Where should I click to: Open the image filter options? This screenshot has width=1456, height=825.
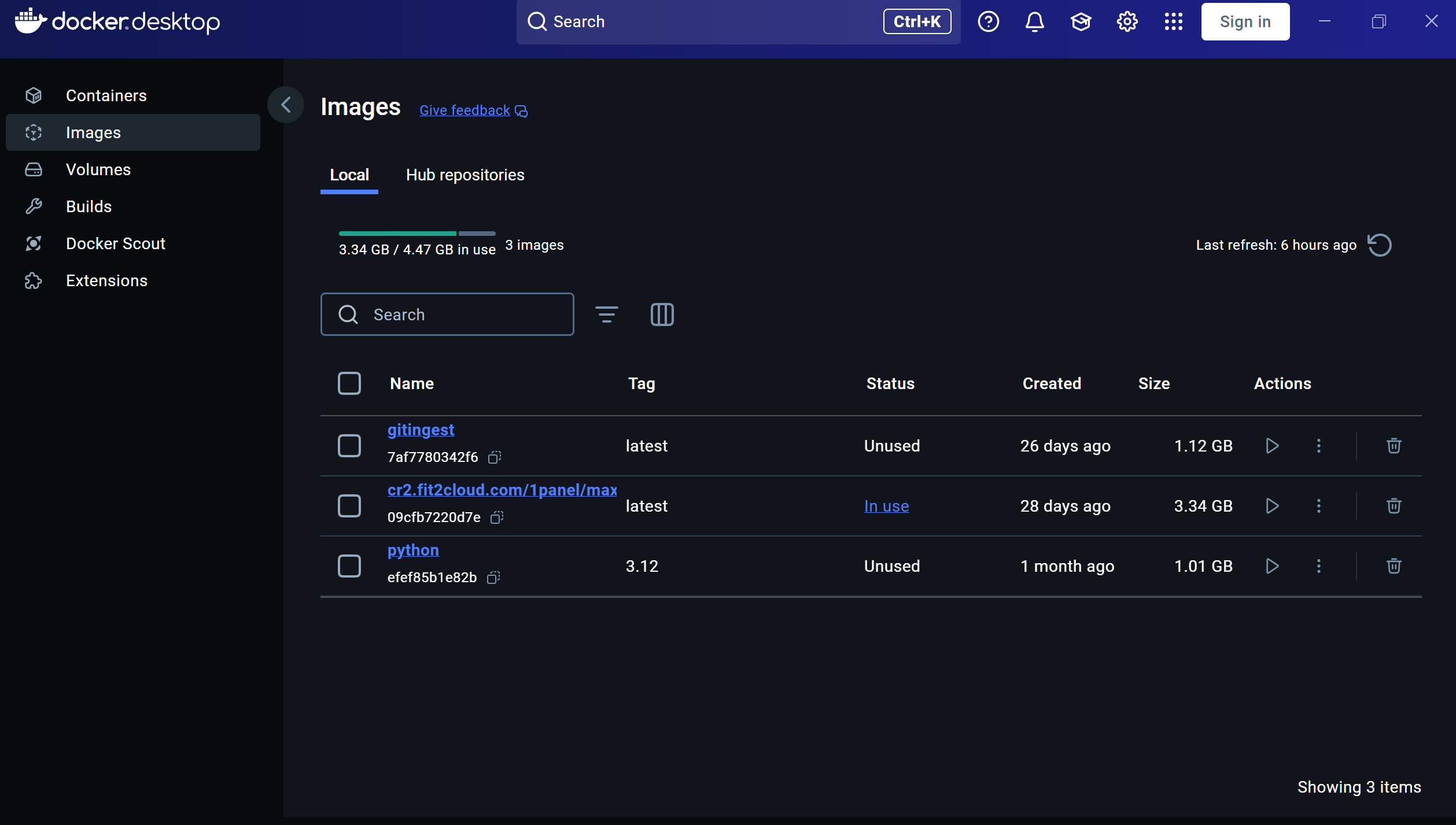(x=606, y=315)
